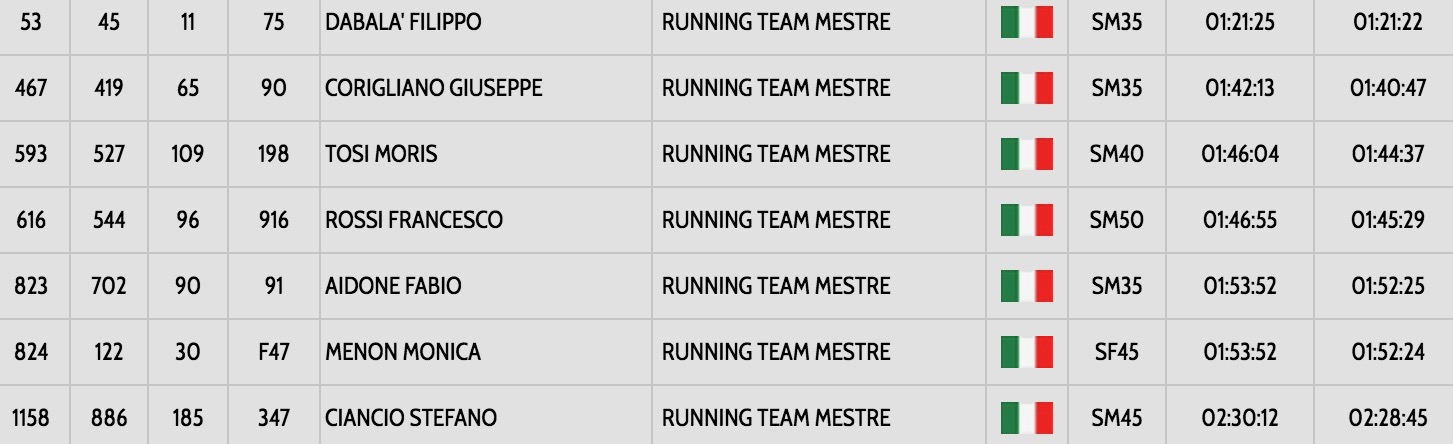Click the ROSSI FRANCESCO runner name
This screenshot has height=444, width=1453.
414,220
